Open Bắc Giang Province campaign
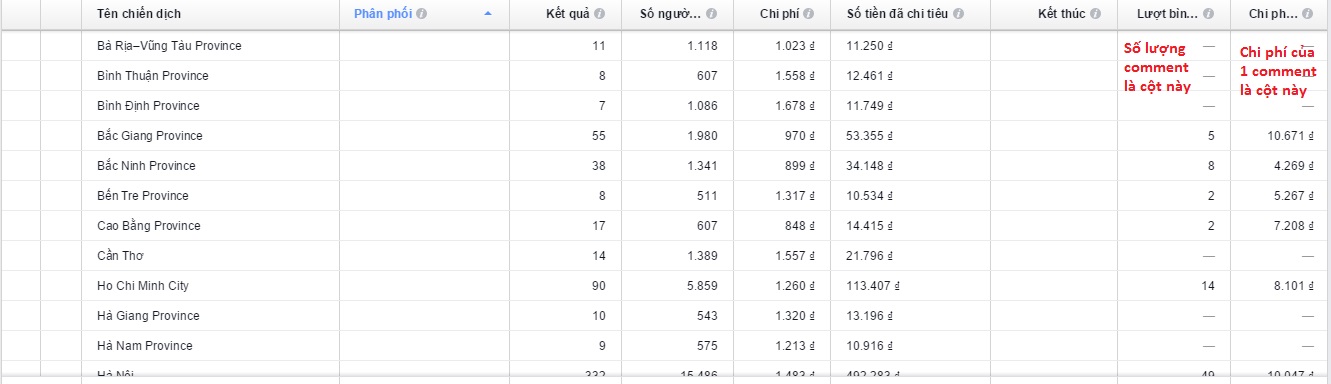The width and height of the screenshot is (1331, 384). click(150, 136)
